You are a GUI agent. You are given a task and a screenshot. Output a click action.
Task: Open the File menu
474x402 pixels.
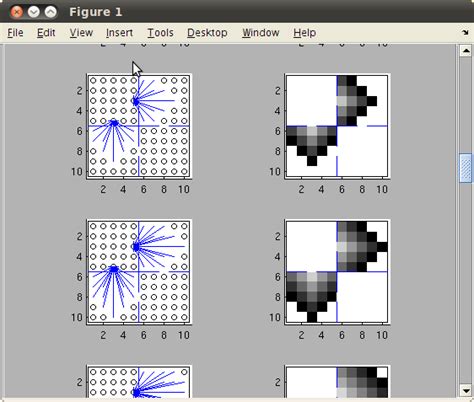click(15, 33)
